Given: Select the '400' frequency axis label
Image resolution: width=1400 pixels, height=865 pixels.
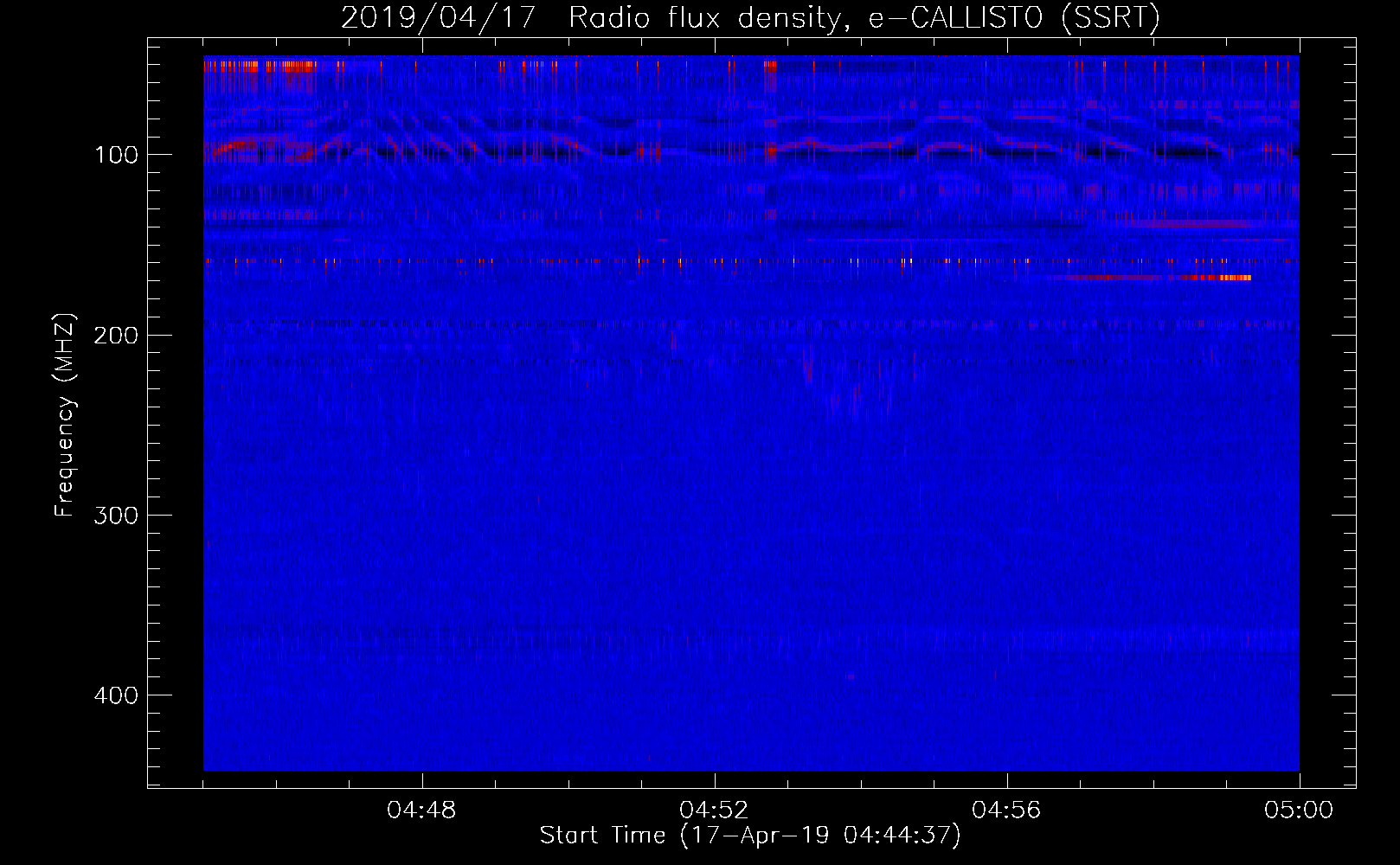Looking at the screenshot, I should click(x=116, y=695).
